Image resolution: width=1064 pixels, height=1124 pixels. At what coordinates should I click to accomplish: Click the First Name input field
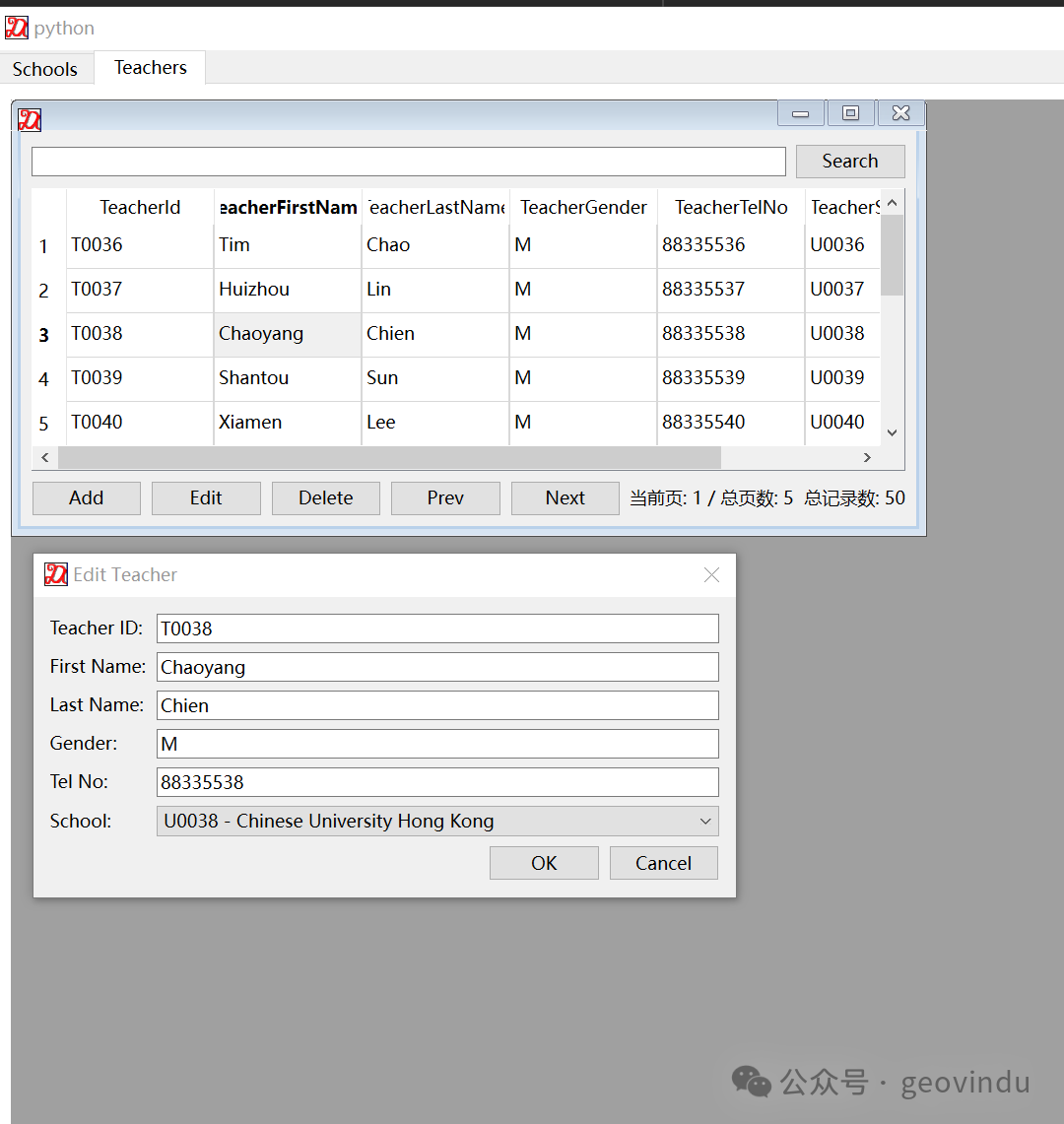pyautogui.click(x=437, y=667)
